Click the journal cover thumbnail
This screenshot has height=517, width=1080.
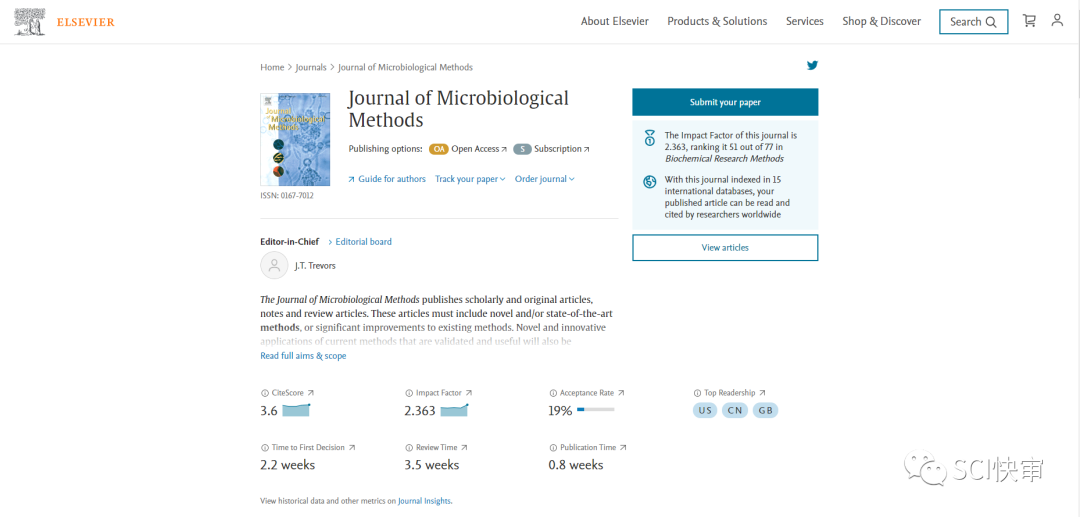pos(295,139)
